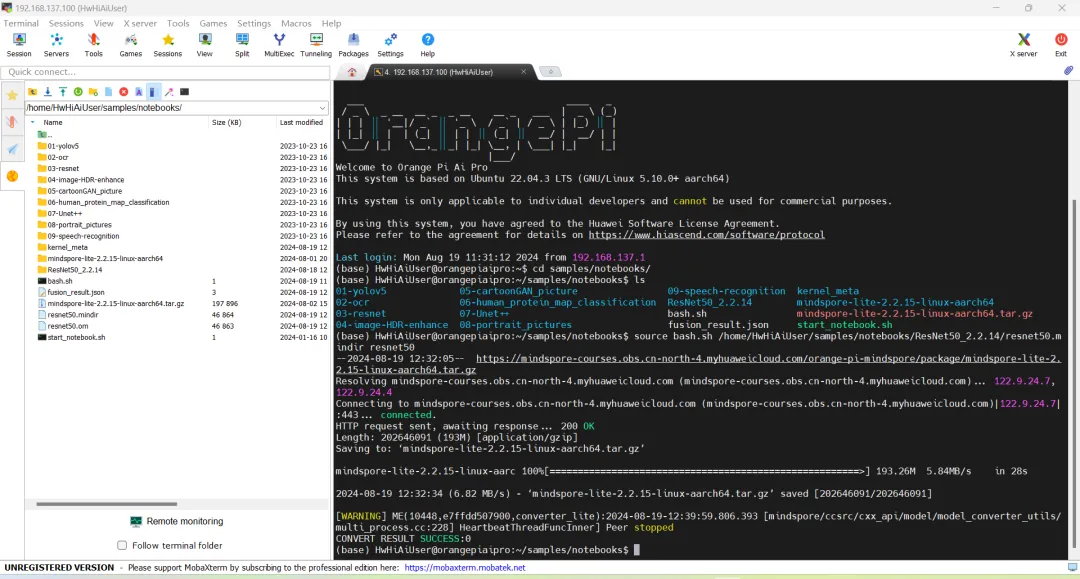Click the Split terminal icon

point(242,44)
